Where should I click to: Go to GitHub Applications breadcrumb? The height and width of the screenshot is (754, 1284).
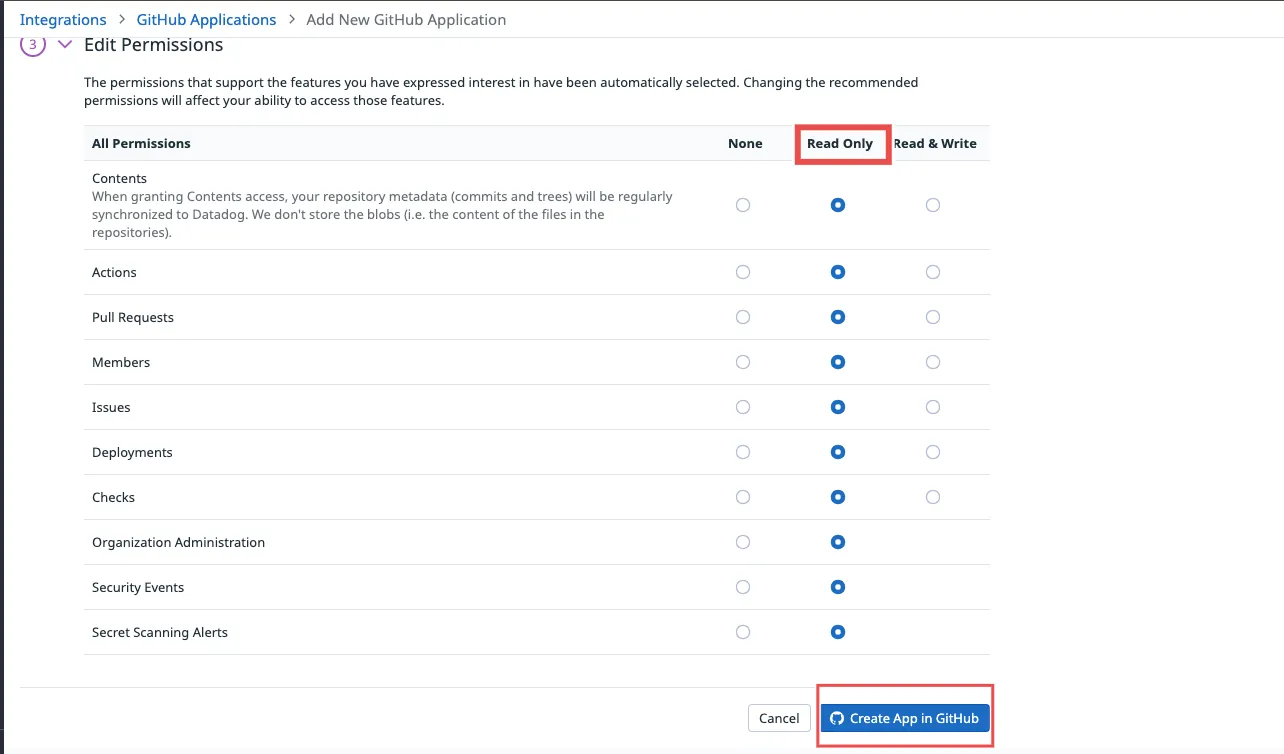click(x=206, y=19)
